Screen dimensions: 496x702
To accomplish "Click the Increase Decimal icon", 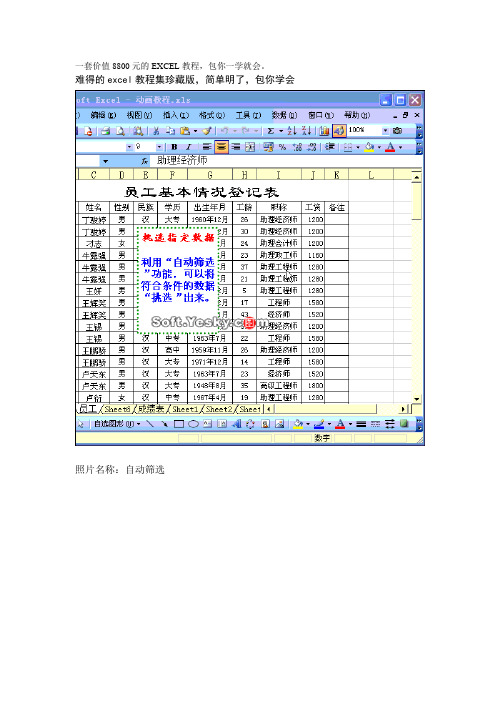I will pos(297,147).
